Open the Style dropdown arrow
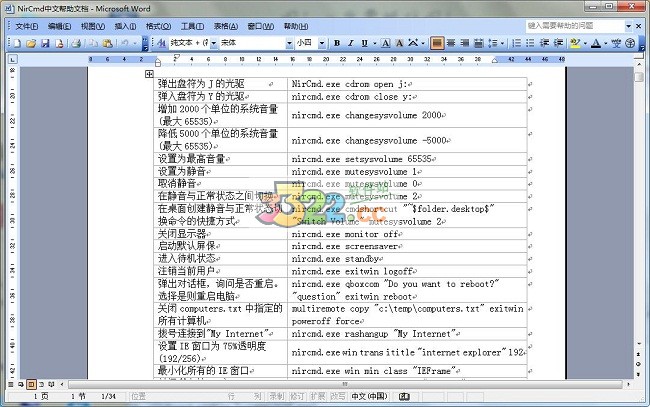Screen dimensions: 650x407 214,43
